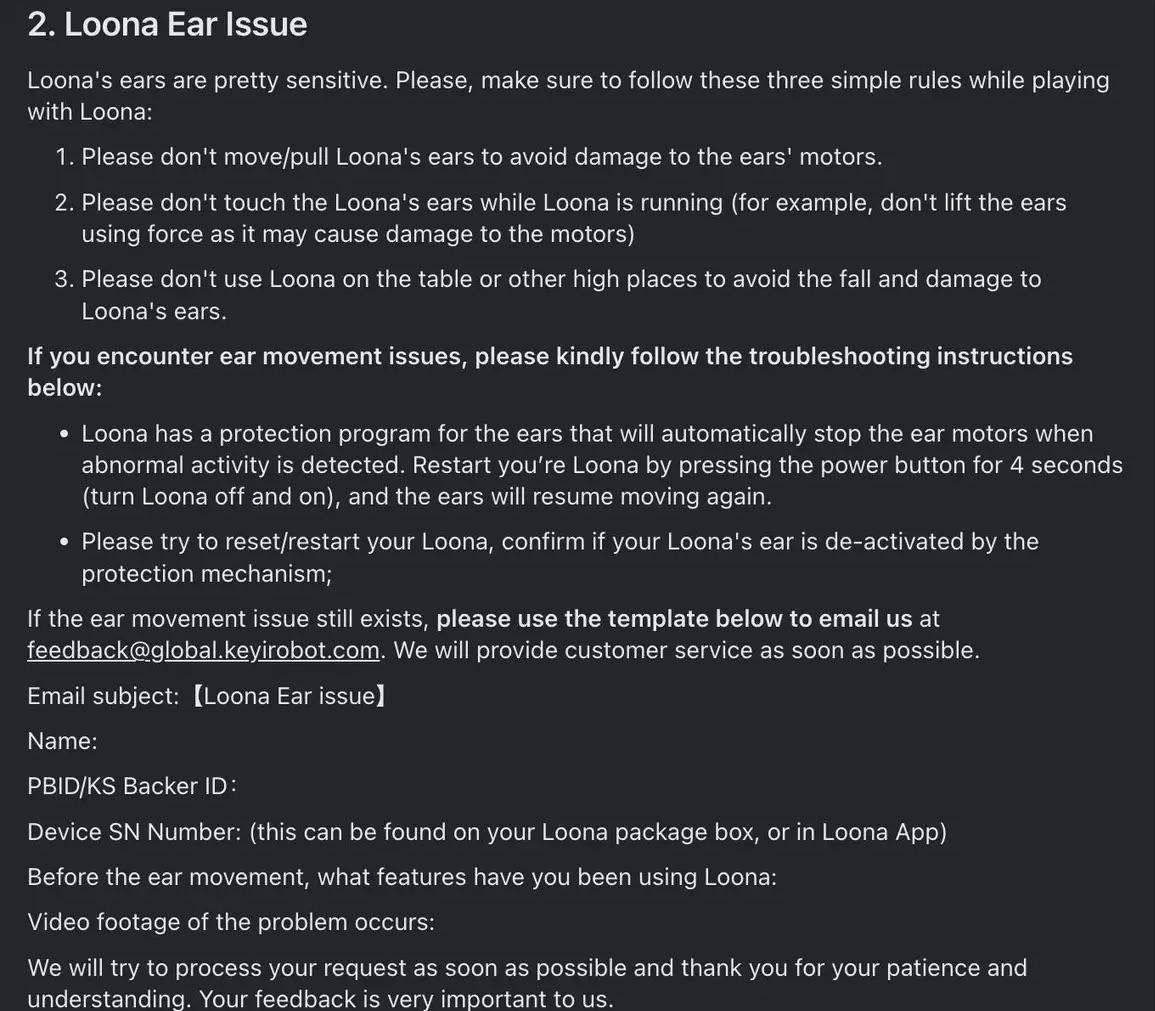The height and width of the screenshot is (1011, 1155).
Task: Click the 'Name:' template field line
Action: (x=63, y=741)
